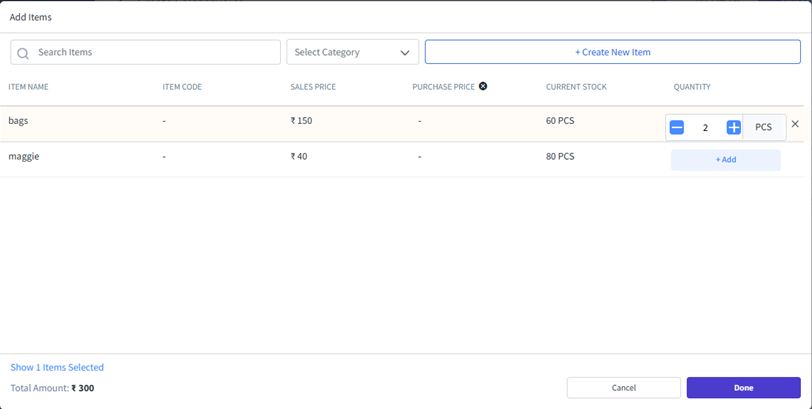Screen dimensions: 812x409
Task: Decrease bags quantity with the minus button
Action: pos(677,128)
